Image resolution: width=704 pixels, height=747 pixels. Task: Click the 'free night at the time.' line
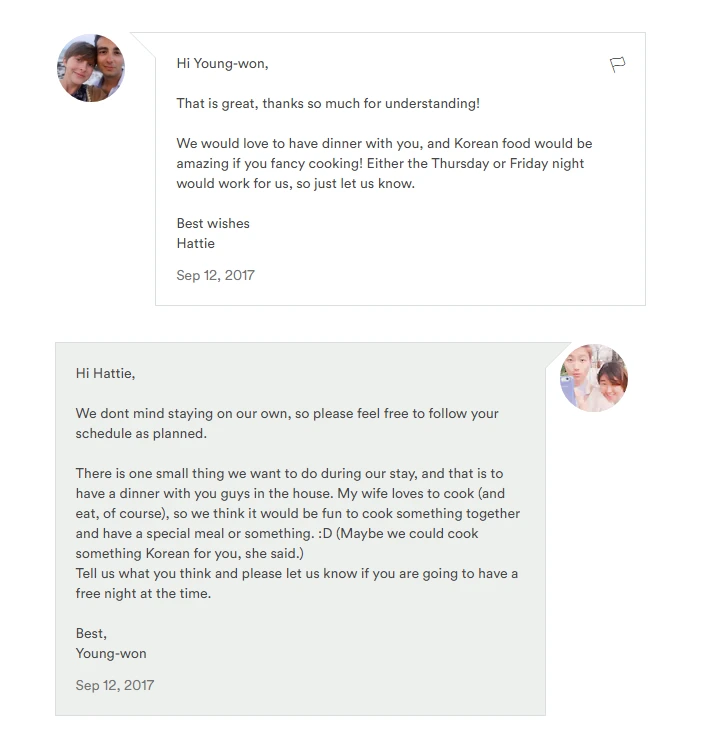(143, 593)
